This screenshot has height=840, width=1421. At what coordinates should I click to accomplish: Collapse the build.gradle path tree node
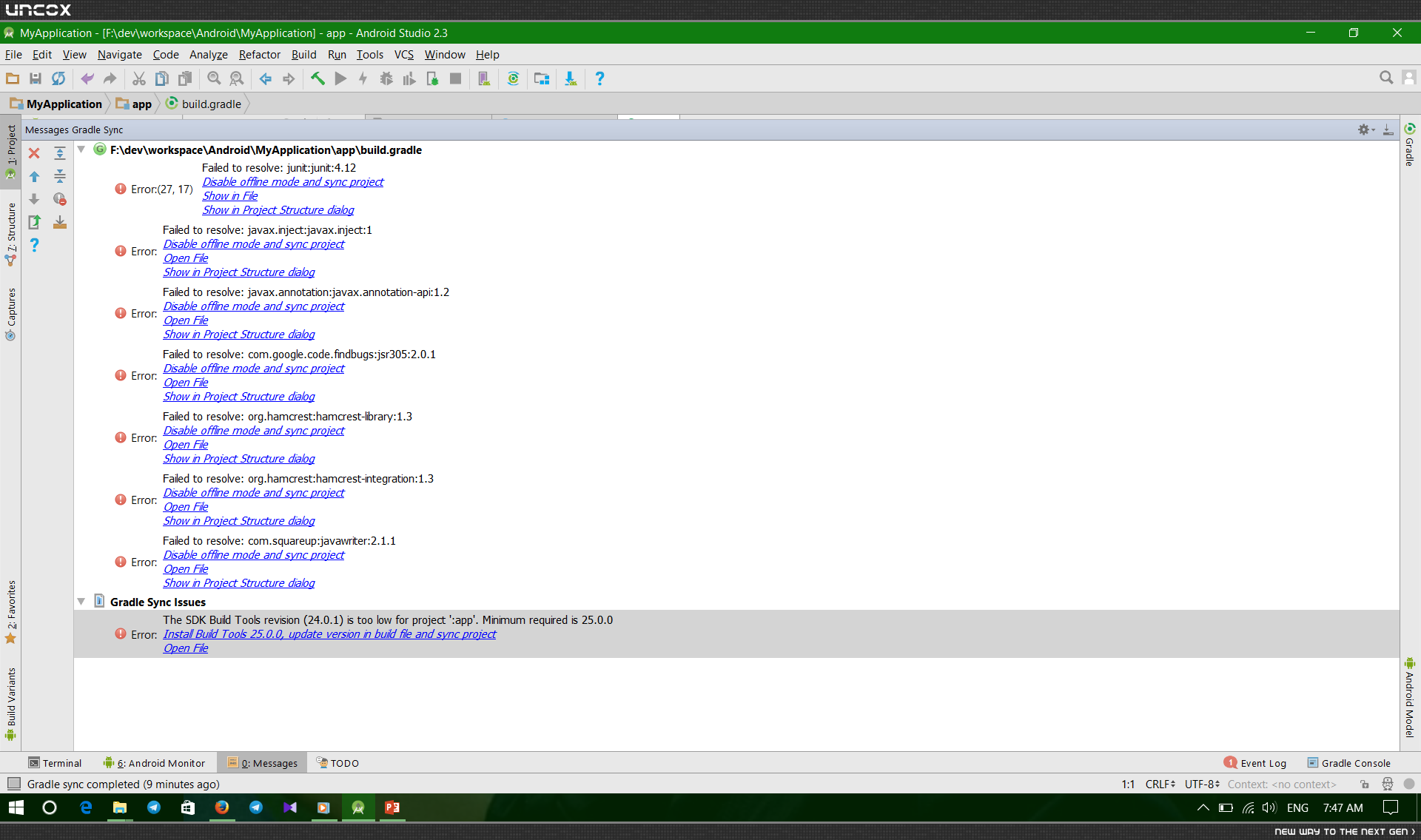tap(81, 149)
